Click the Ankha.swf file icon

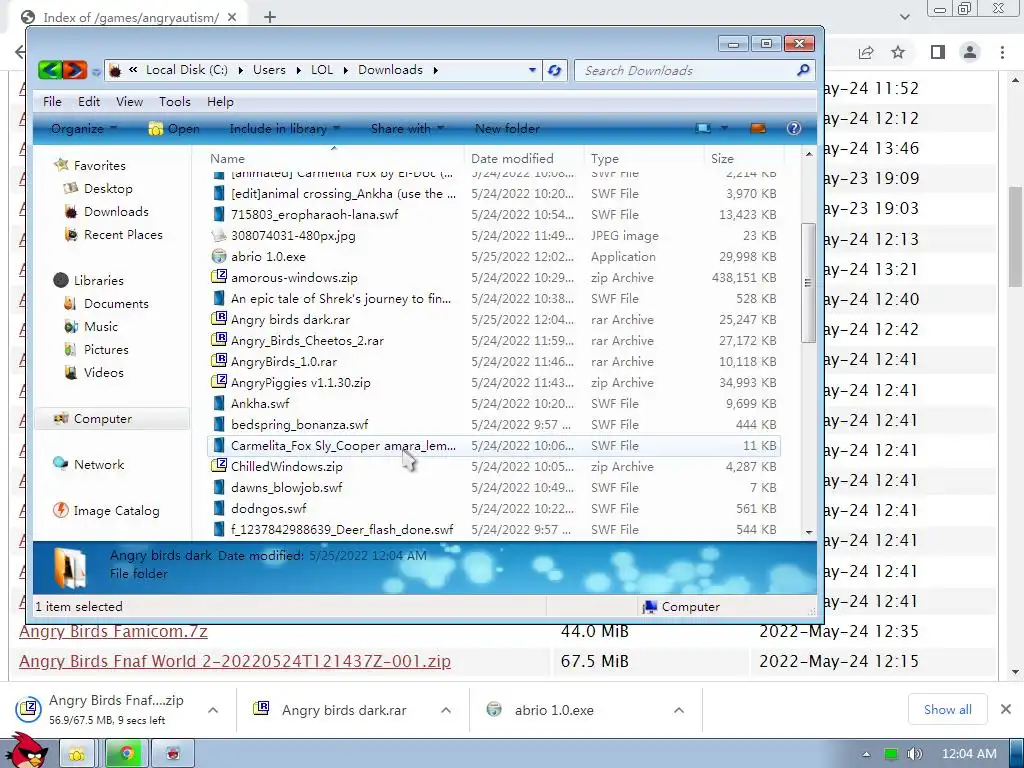pyautogui.click(x=219, y=404)
